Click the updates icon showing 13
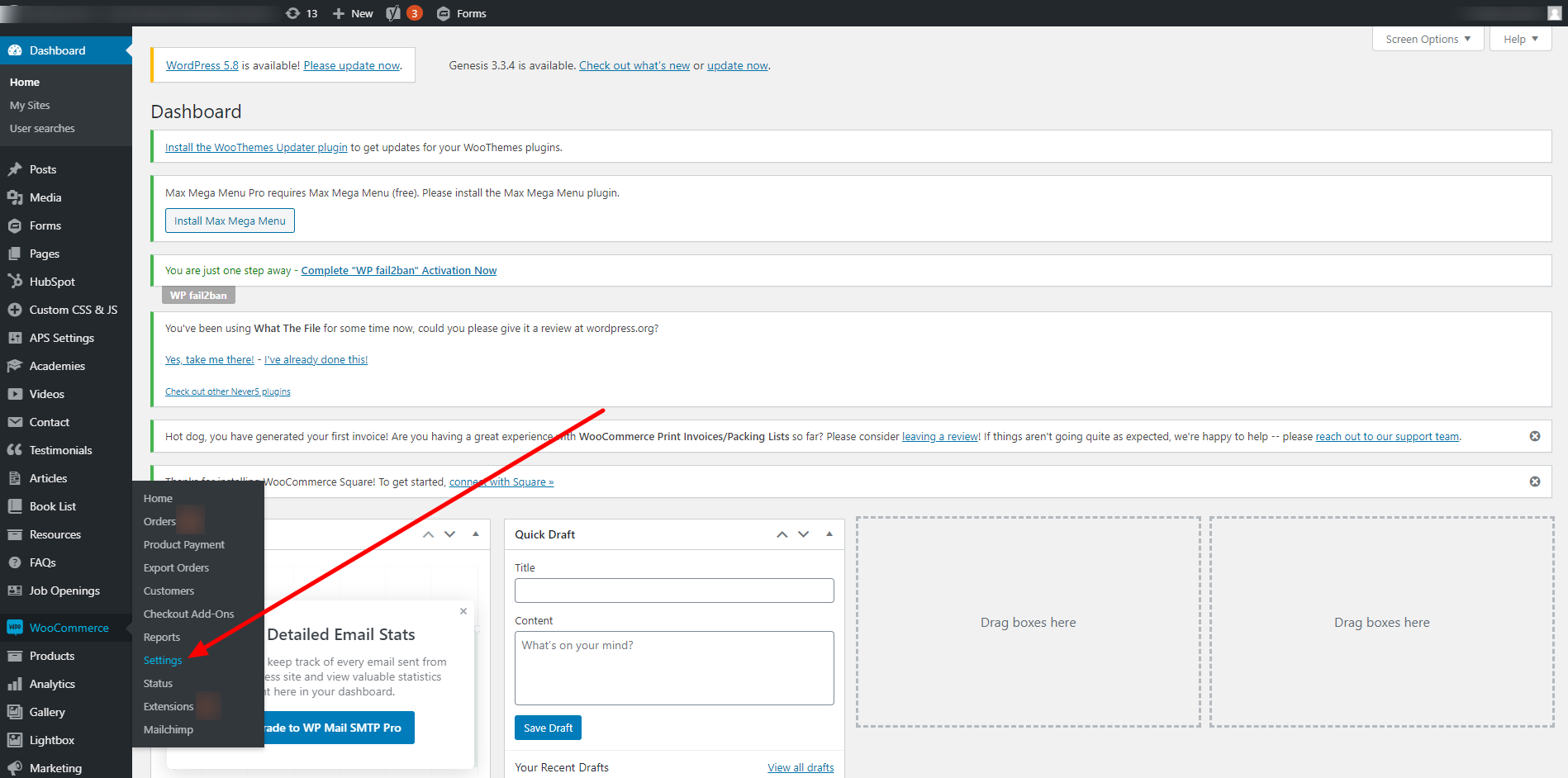Screen dimensions: 1568x778 302,13
